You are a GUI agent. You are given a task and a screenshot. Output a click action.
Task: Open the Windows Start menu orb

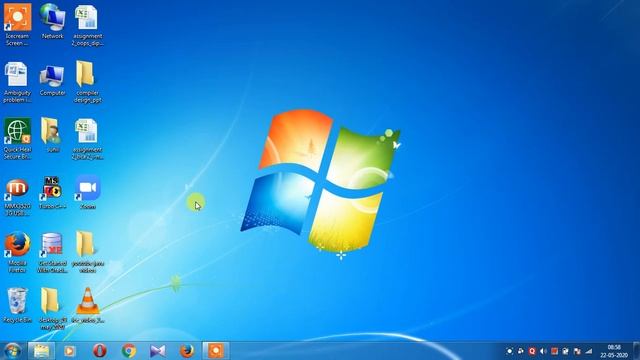(12, 351)
